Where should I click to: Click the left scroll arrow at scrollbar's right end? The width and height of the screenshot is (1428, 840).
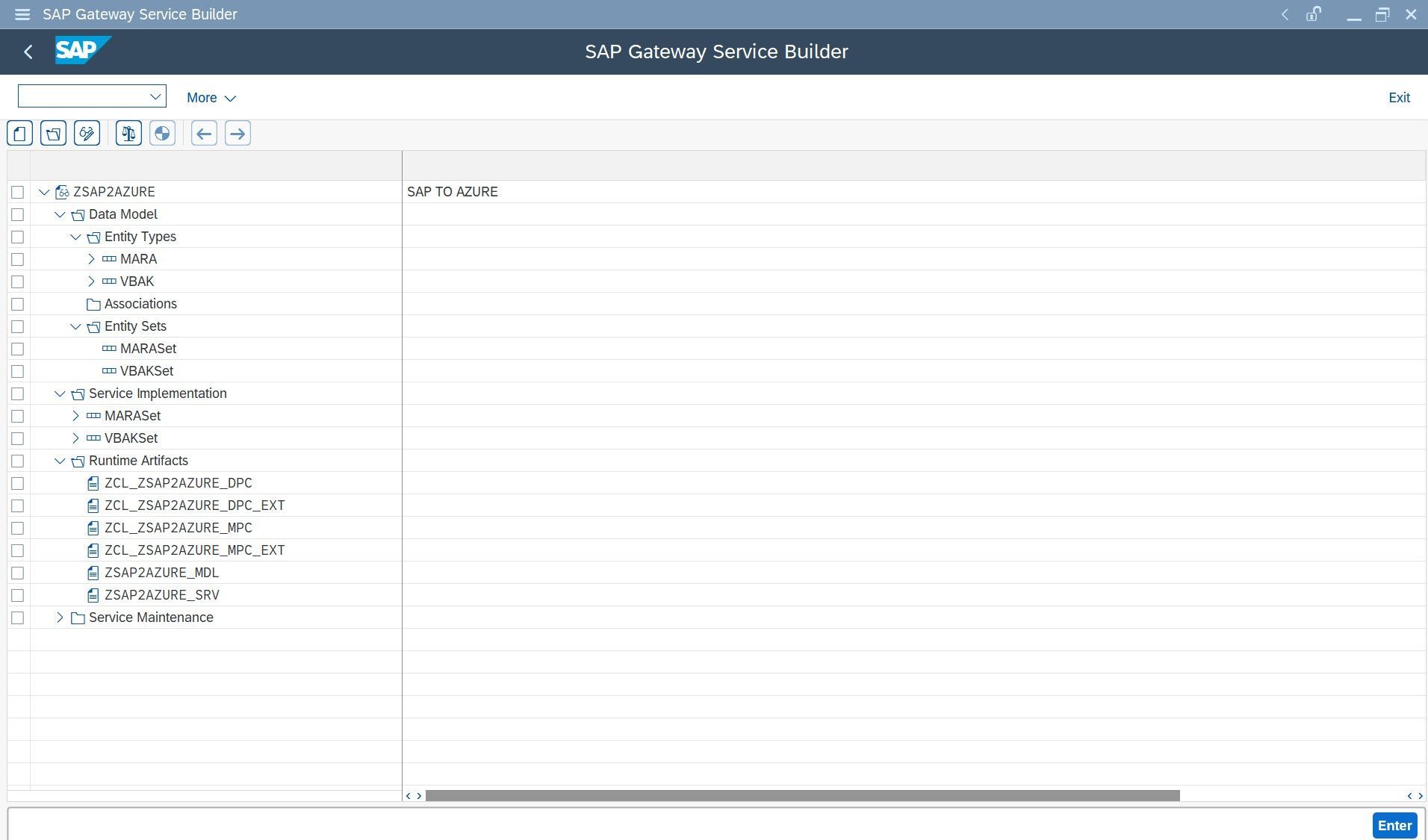1409,796
